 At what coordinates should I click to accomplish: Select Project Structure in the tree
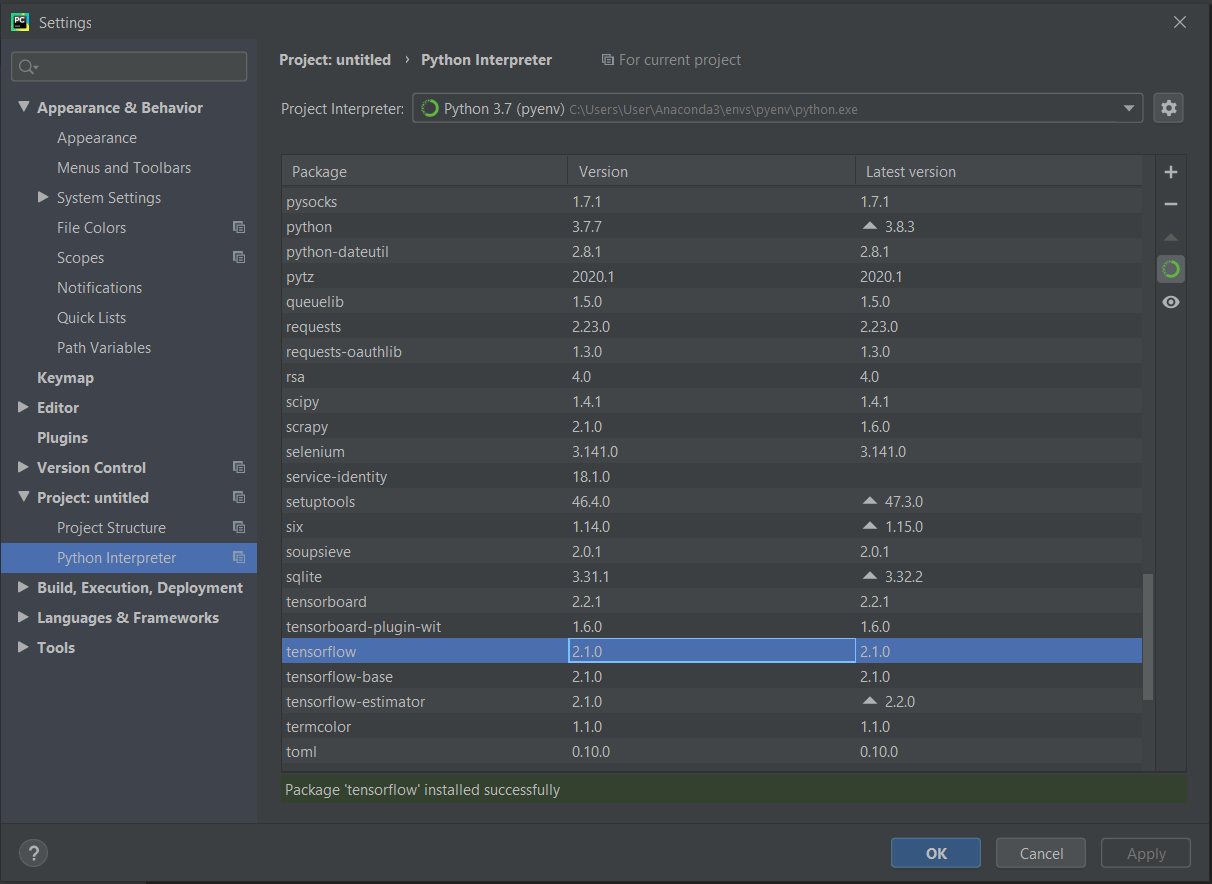click(x=111, y=528)
